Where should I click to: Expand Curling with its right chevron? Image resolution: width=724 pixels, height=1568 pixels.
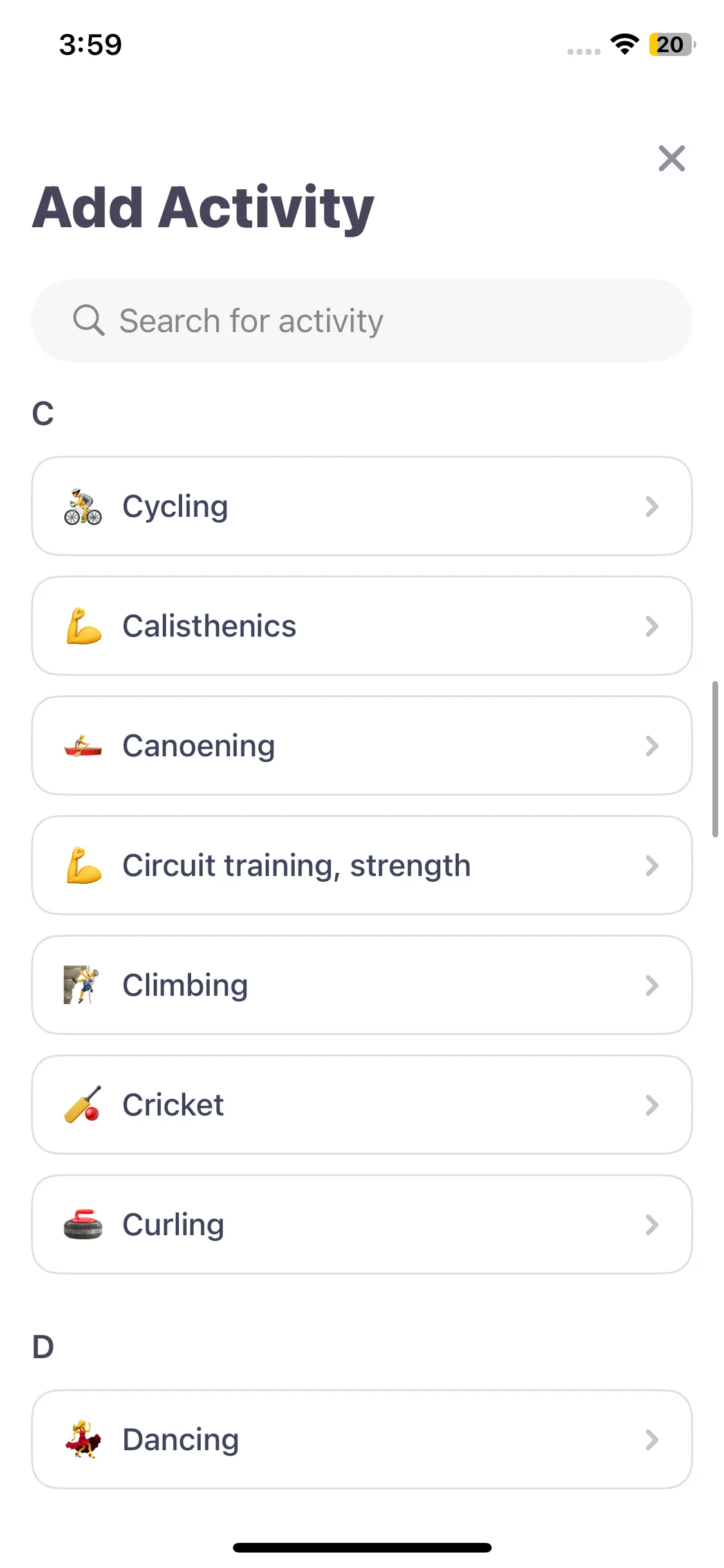pyautogui.click(x=652, y=1225)
